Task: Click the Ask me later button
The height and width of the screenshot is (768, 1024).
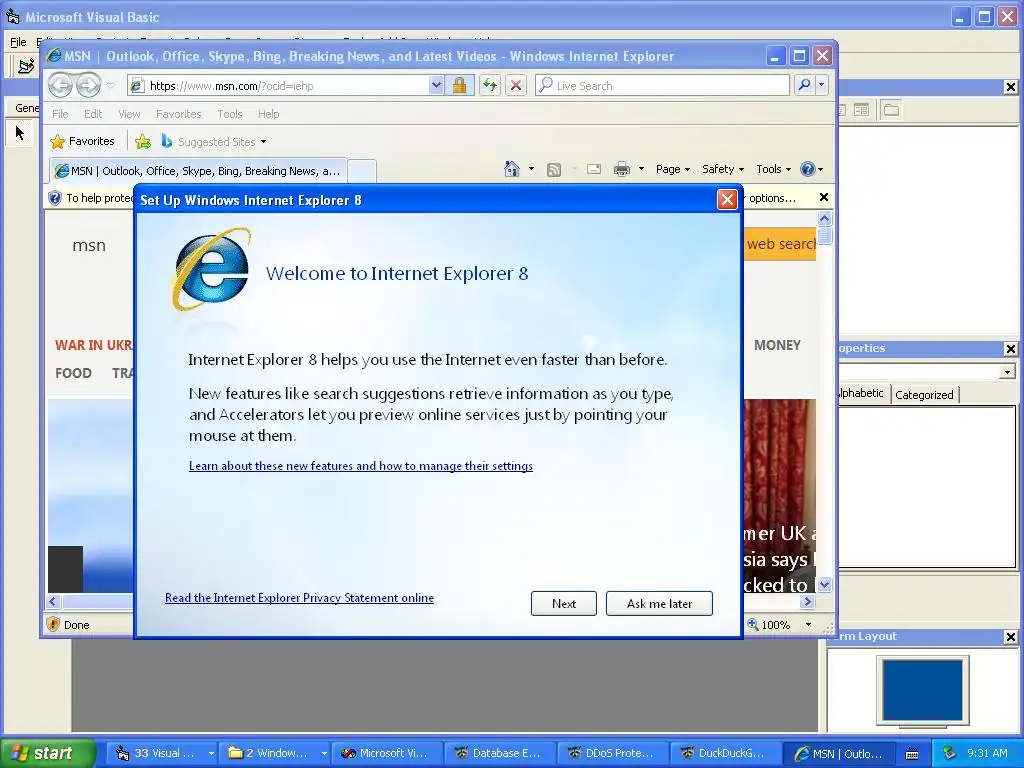Action: coord(660,603)
